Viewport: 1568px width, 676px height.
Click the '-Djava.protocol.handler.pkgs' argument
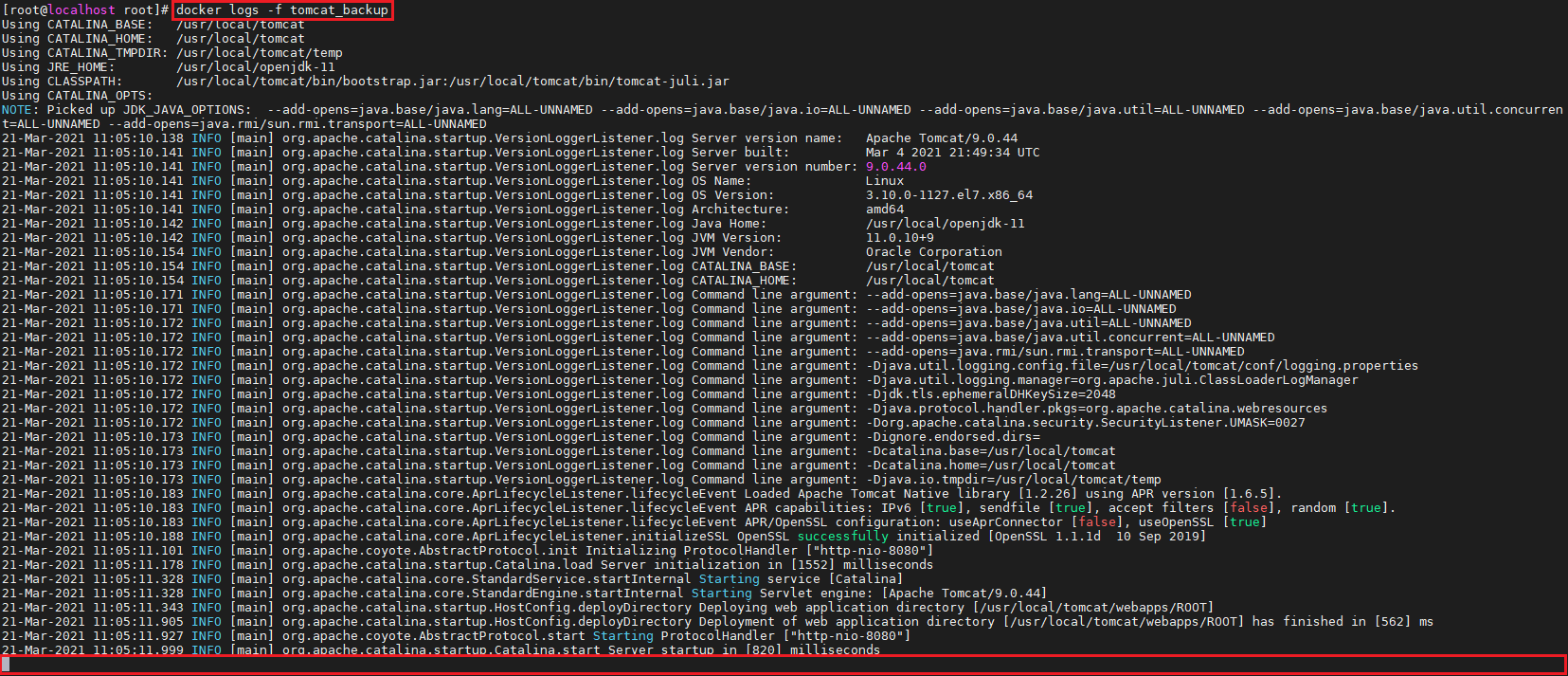tap(1097, 408)
